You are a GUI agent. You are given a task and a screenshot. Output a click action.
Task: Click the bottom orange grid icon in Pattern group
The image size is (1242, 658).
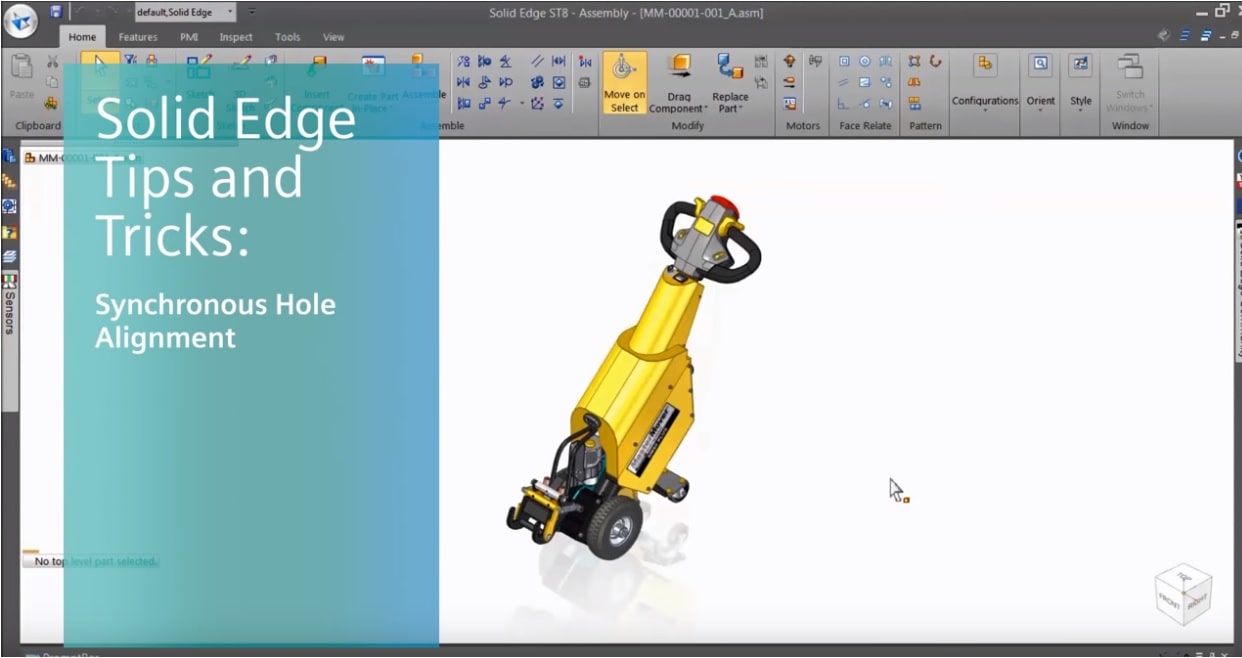(x=914, y=103)
